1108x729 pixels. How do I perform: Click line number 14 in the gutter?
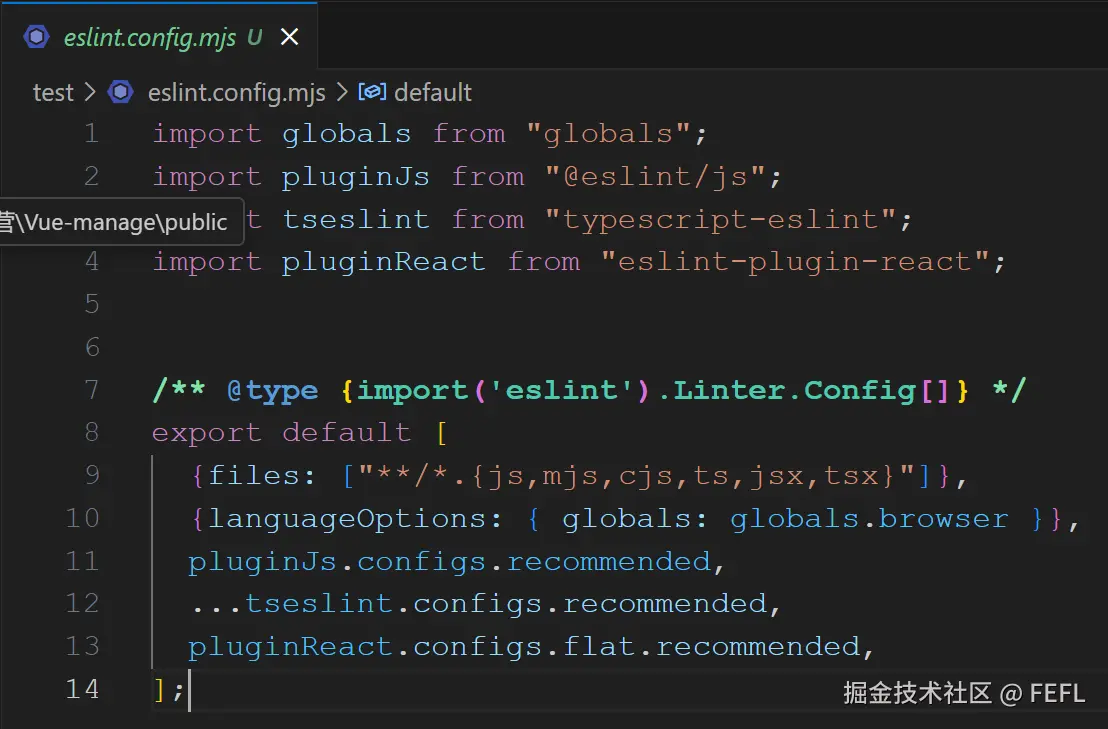click(x=82, y=689)
